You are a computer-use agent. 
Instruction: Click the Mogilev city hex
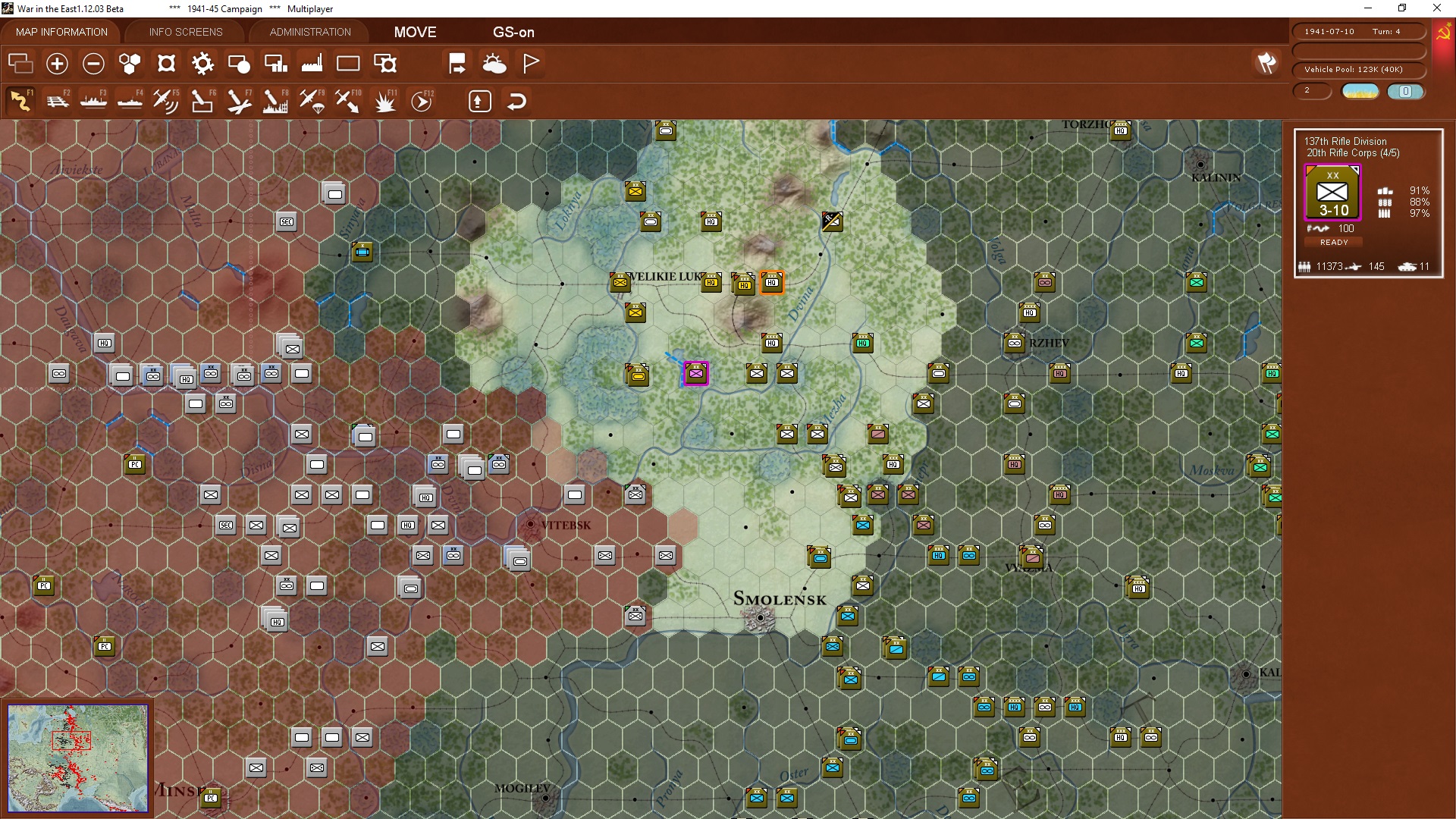pos(545,797)
